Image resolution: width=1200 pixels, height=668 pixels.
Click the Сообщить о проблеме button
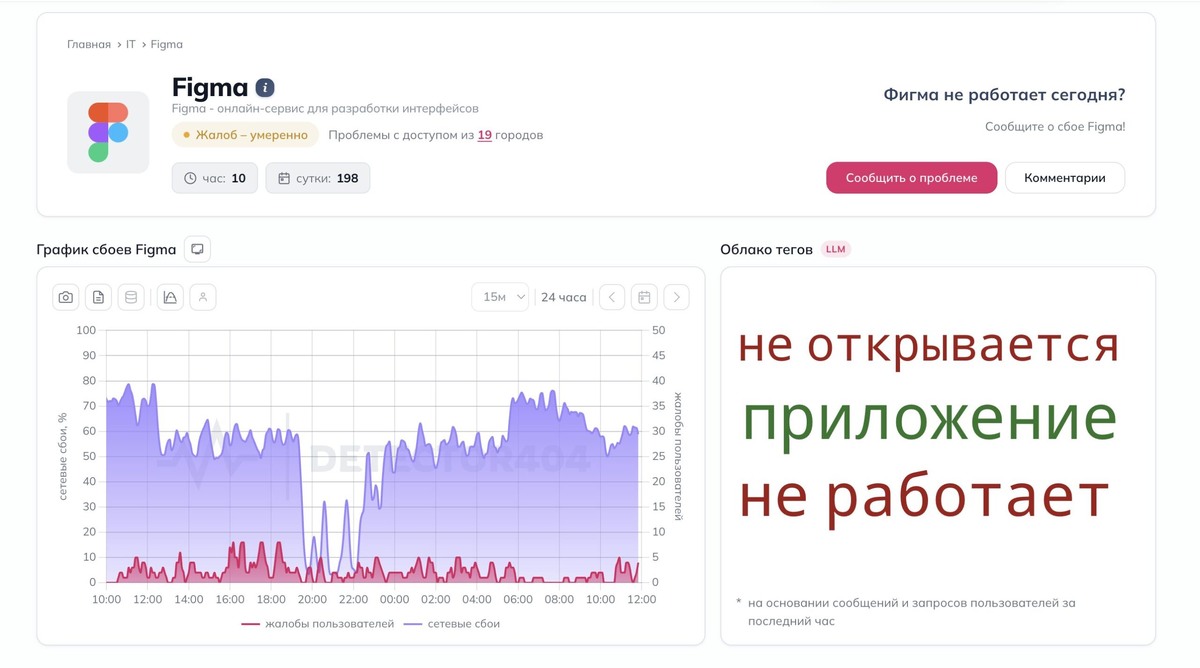click(x=911, y=178)
